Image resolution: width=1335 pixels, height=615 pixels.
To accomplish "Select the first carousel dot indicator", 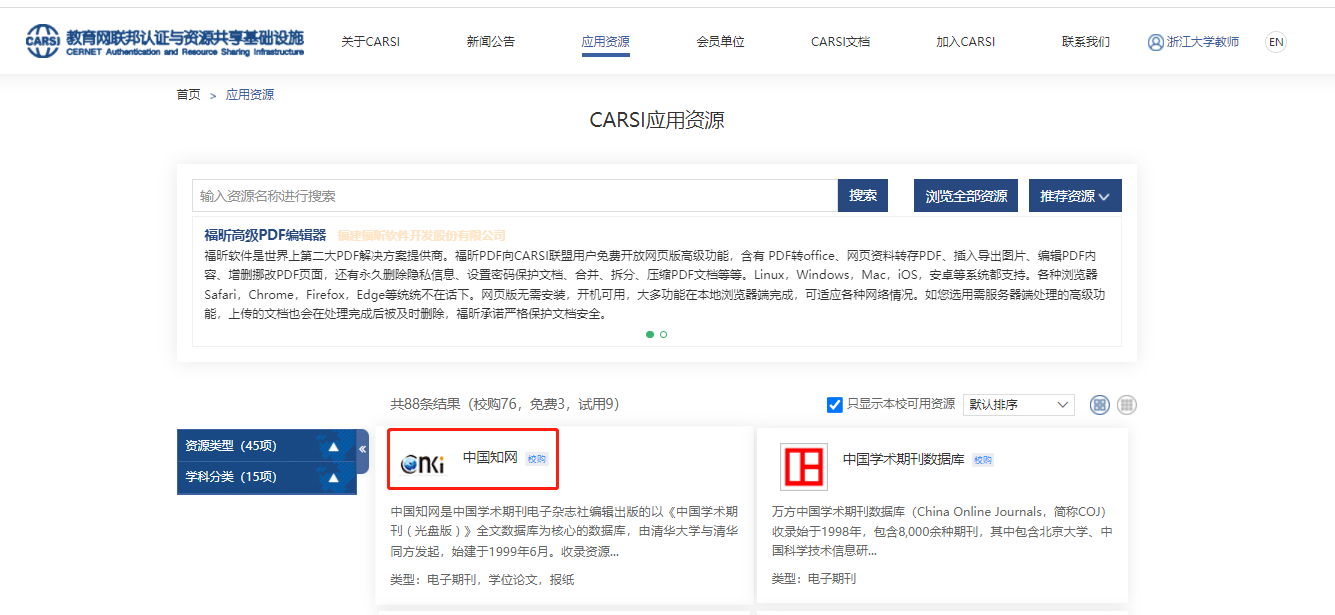I will 650,334.
